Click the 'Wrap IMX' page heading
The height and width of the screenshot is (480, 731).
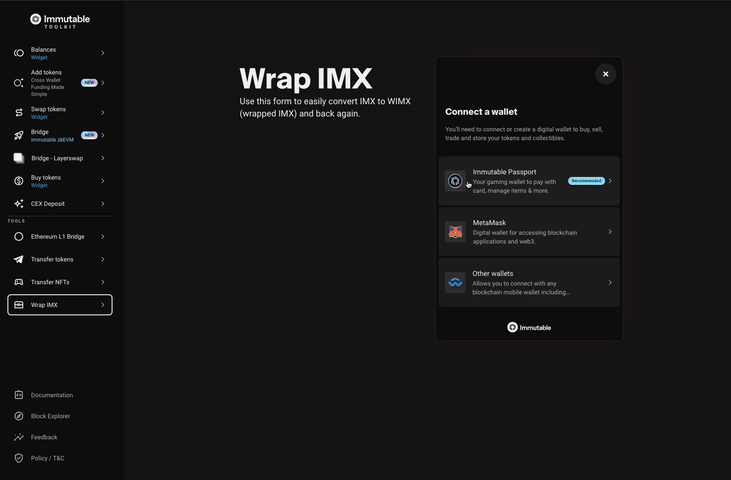(306, 78)
